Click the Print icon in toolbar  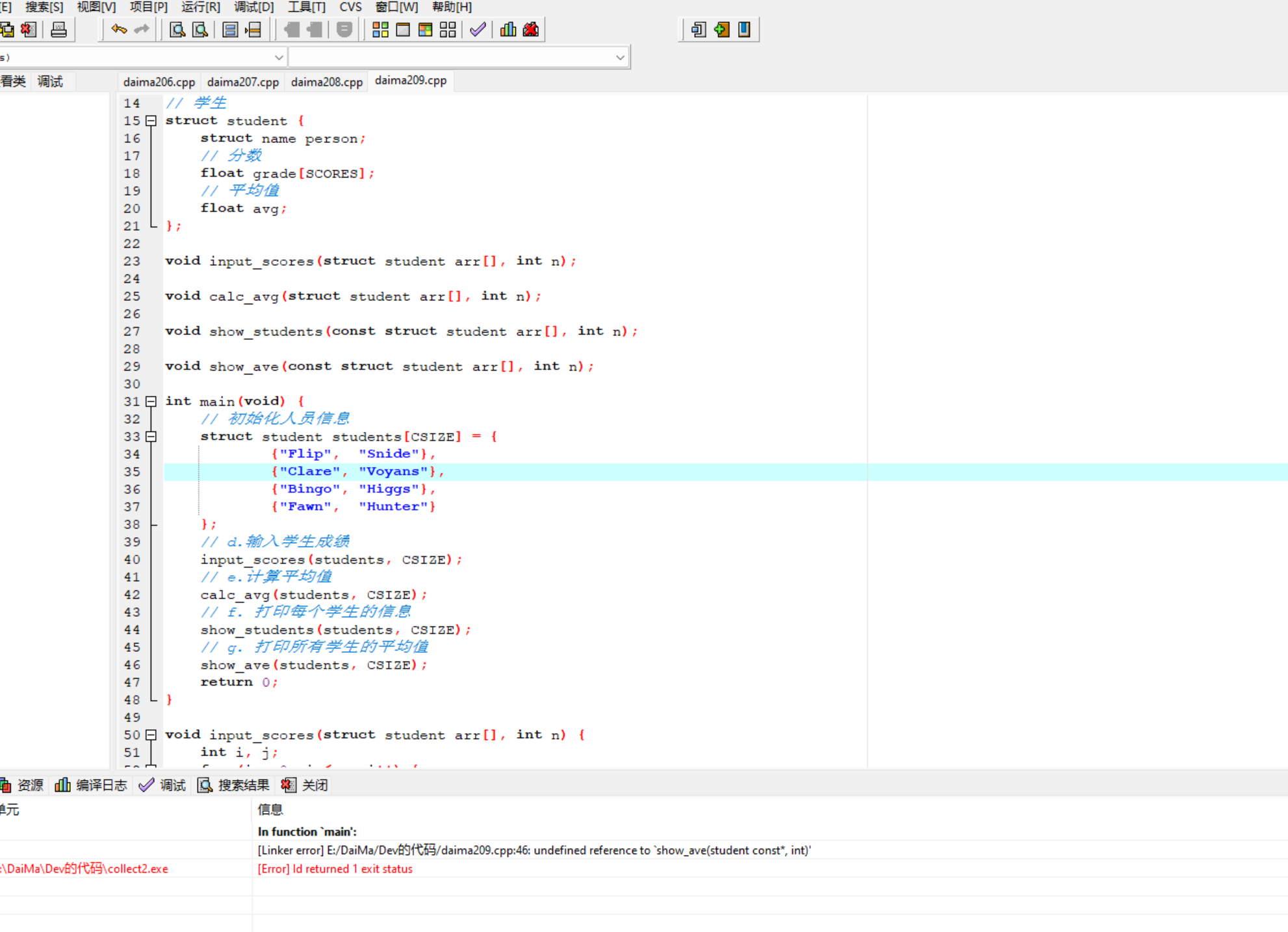(x=58, y=30)
